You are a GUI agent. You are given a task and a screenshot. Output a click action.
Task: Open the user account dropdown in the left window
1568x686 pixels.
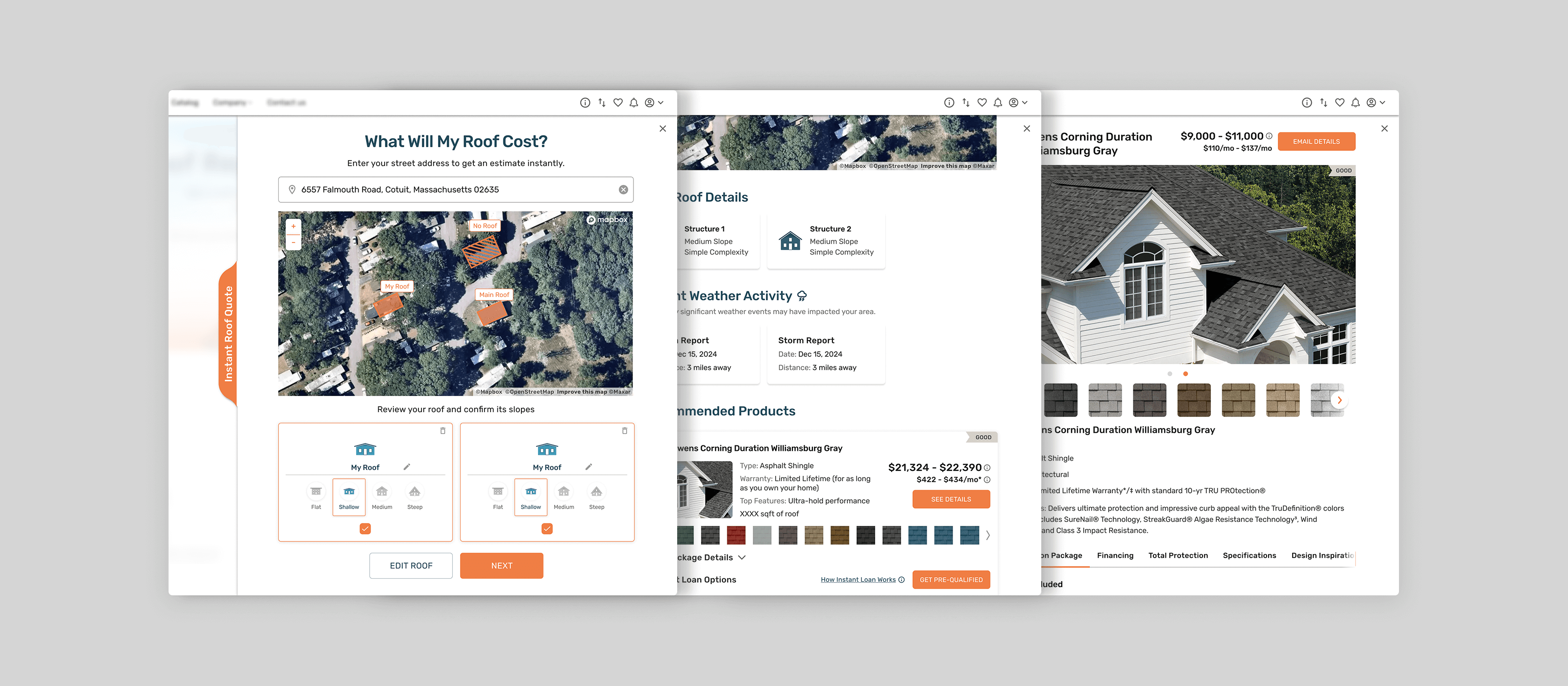654,103
